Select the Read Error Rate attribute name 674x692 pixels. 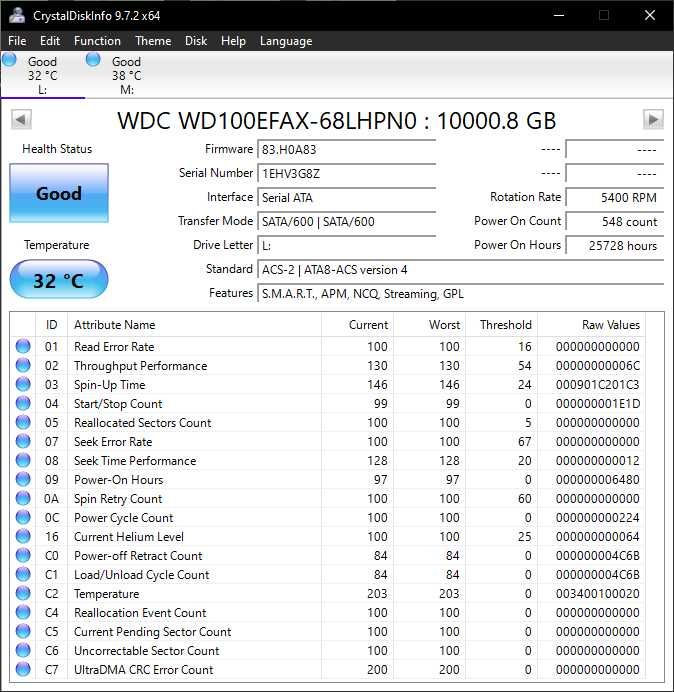pyautogui.click(x=114, y=347)
